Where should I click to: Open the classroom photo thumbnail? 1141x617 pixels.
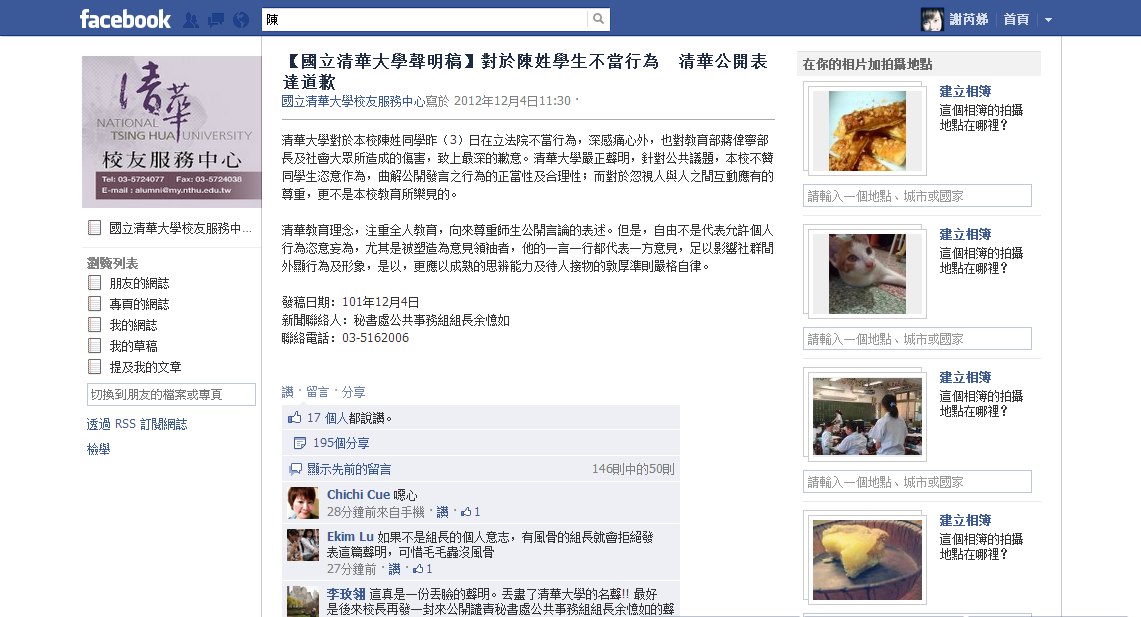pyautogui.click(x=867, y=416)
